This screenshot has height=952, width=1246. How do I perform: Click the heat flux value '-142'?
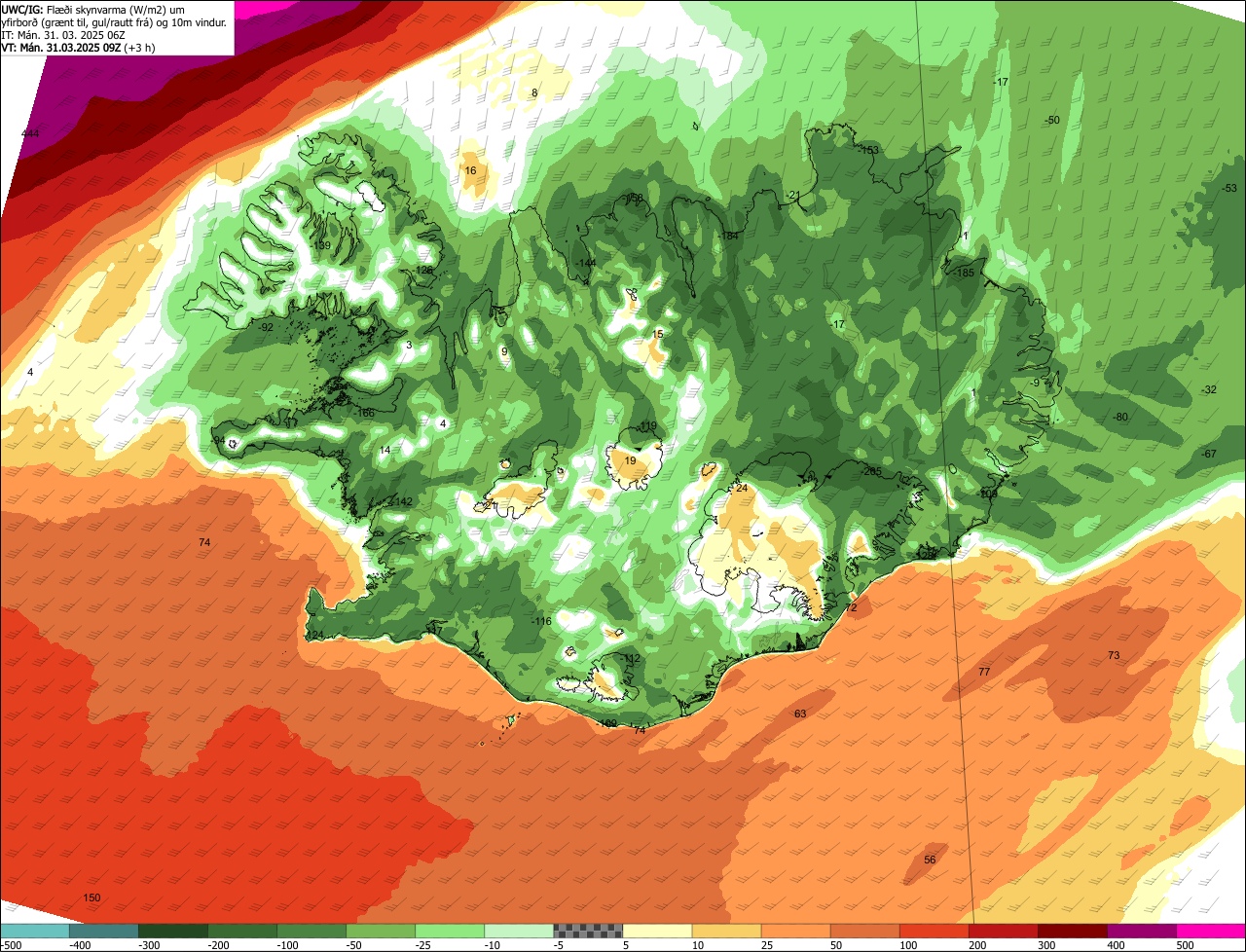402,501
